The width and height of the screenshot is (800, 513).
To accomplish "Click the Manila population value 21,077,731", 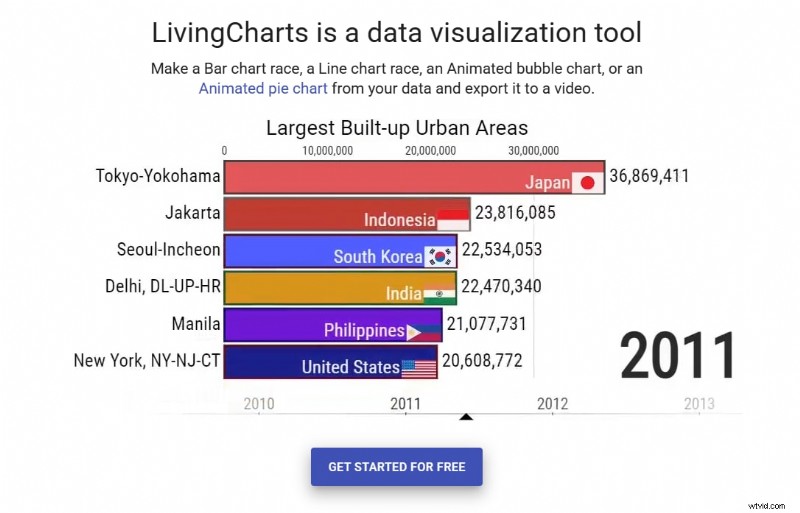I will click(486, 324).
